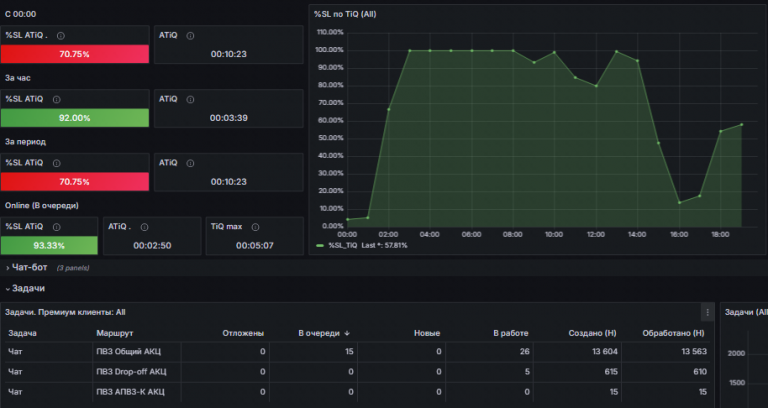Open three-dot menu of Задачи. Премиум клиенты panel

(707, 312)
